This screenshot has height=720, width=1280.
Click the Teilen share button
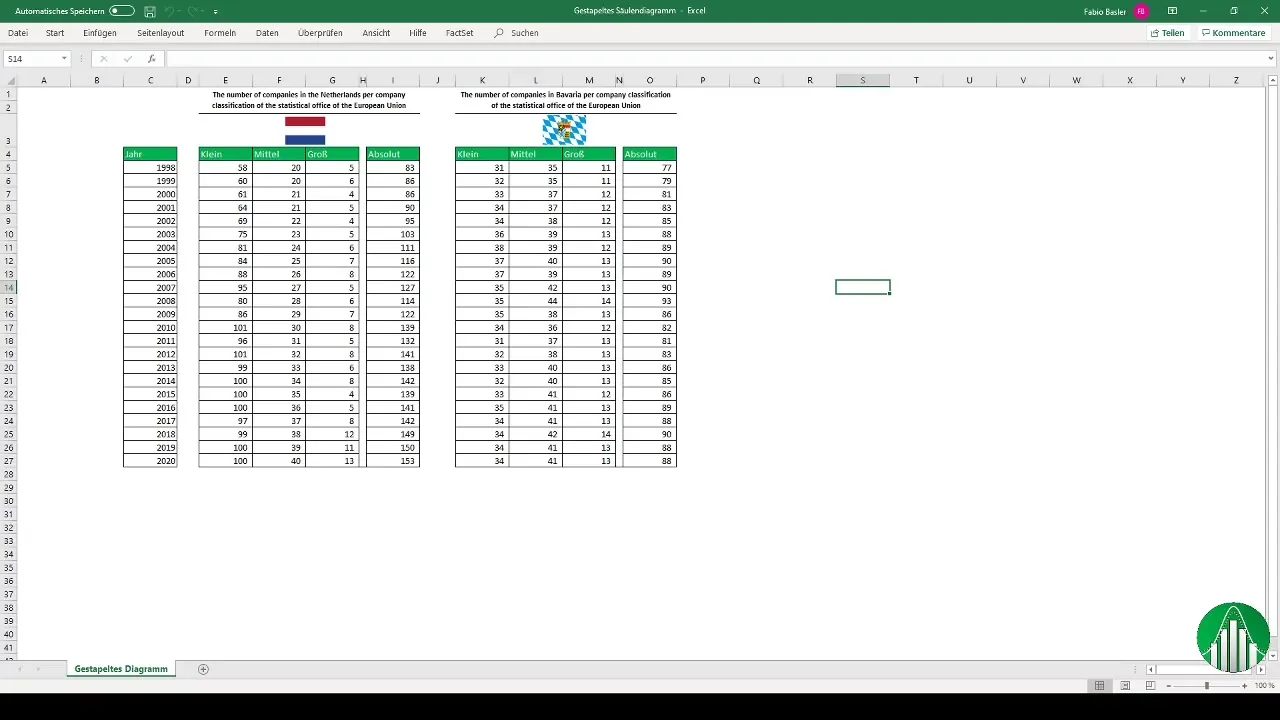[x=1167, y=33]
